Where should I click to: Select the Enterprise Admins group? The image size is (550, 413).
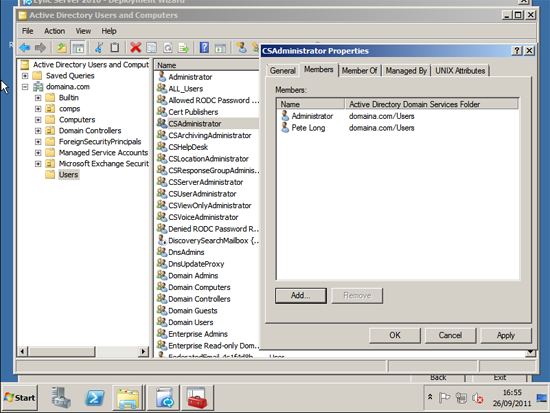pyautogui.click(x=198, y=334)
